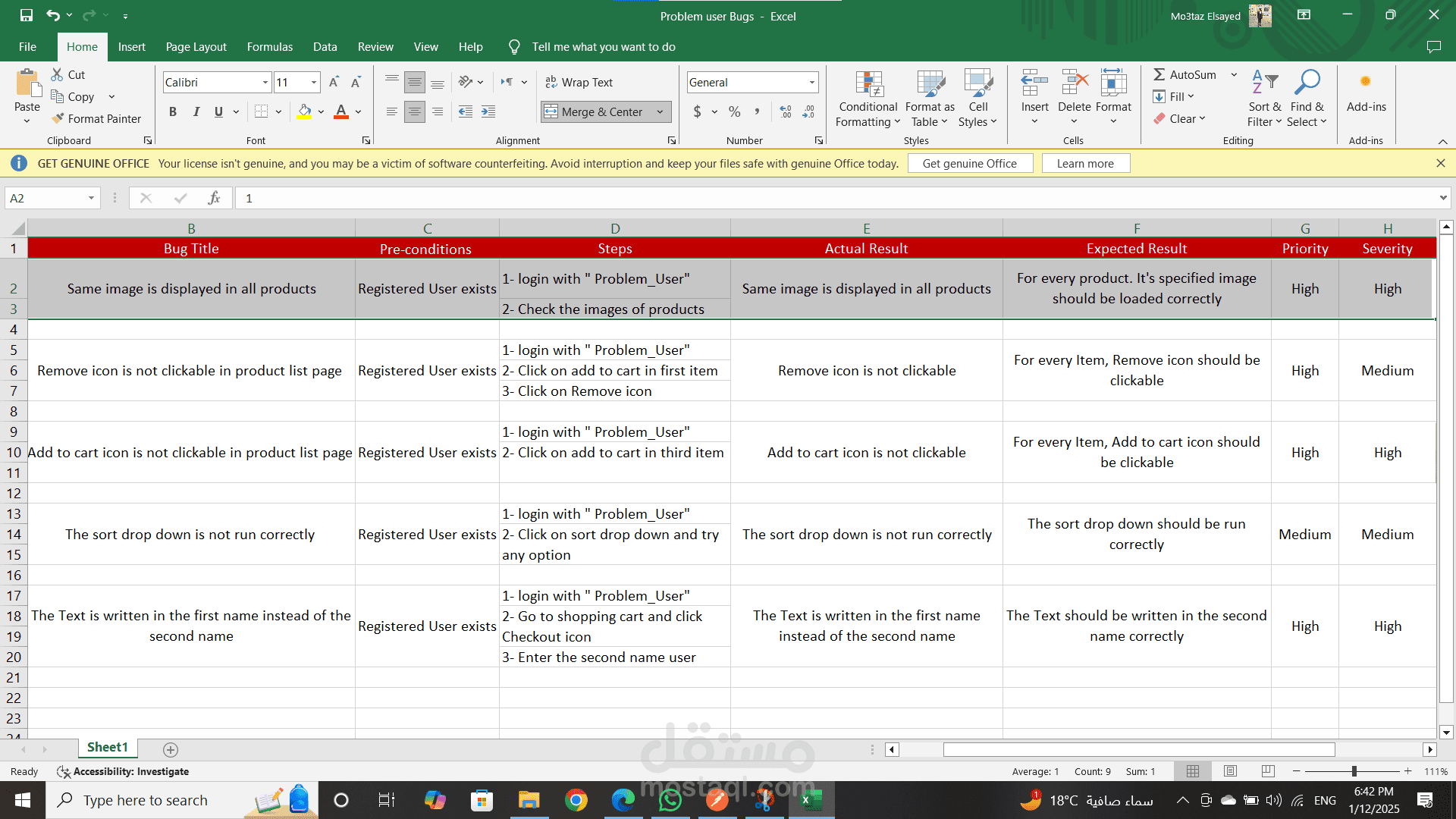Click the Percent Style icon

[x=734, y=111]
